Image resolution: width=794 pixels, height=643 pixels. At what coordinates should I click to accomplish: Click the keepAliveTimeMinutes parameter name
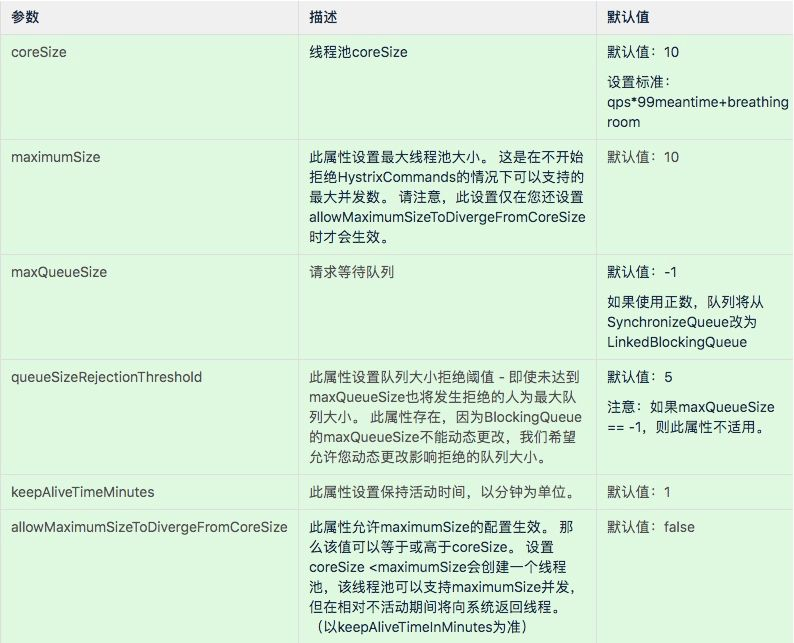83,492
